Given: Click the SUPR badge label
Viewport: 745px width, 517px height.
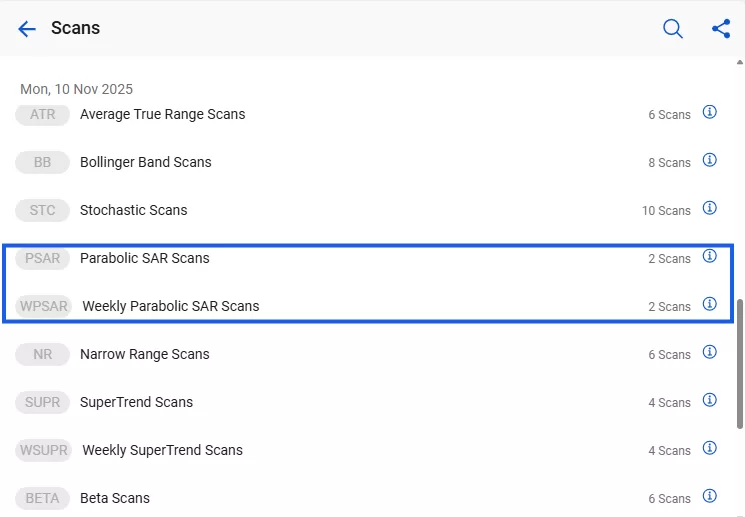Looking at the screenshot, I should [42, 402].
